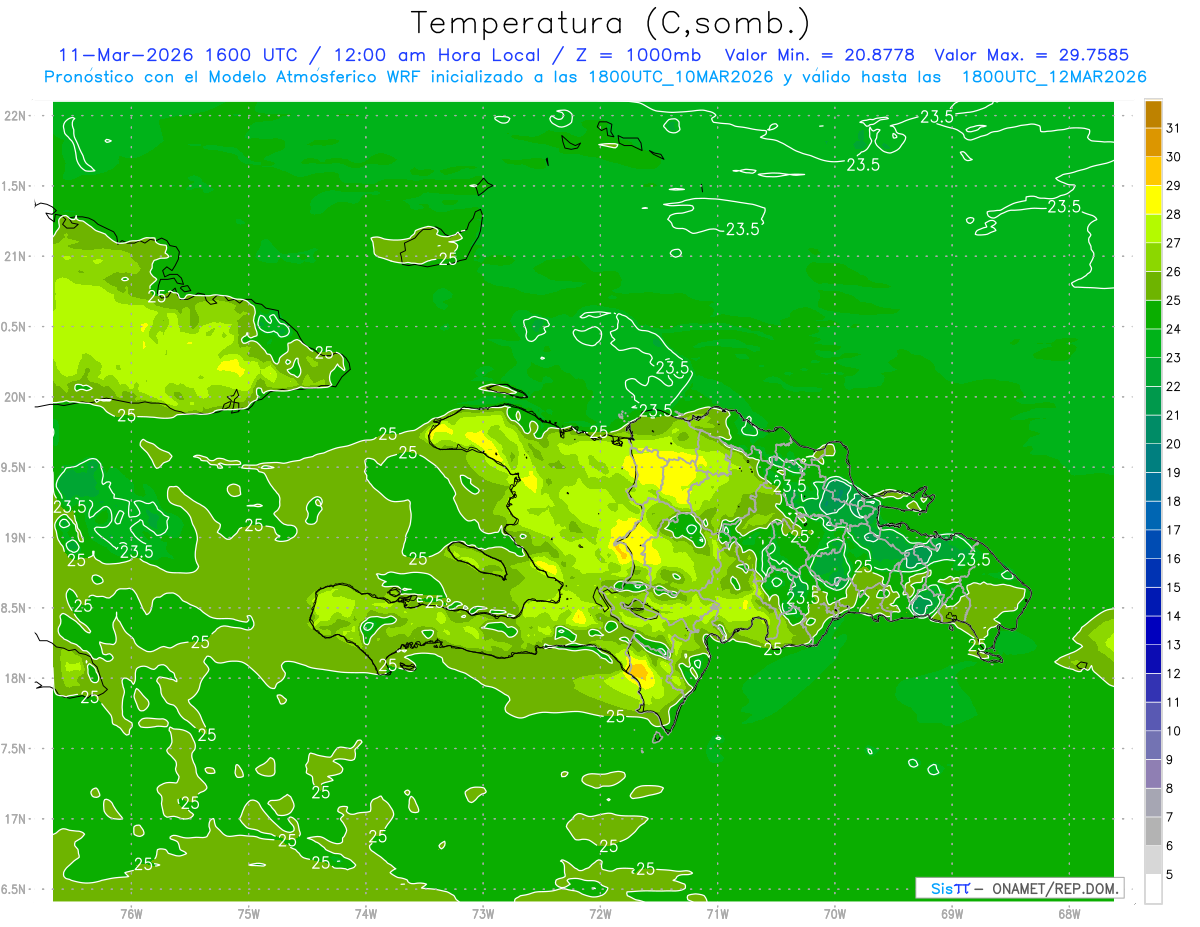
Task: Click the white legend swatch below value 5
Action: click(x=1153, y=889)
